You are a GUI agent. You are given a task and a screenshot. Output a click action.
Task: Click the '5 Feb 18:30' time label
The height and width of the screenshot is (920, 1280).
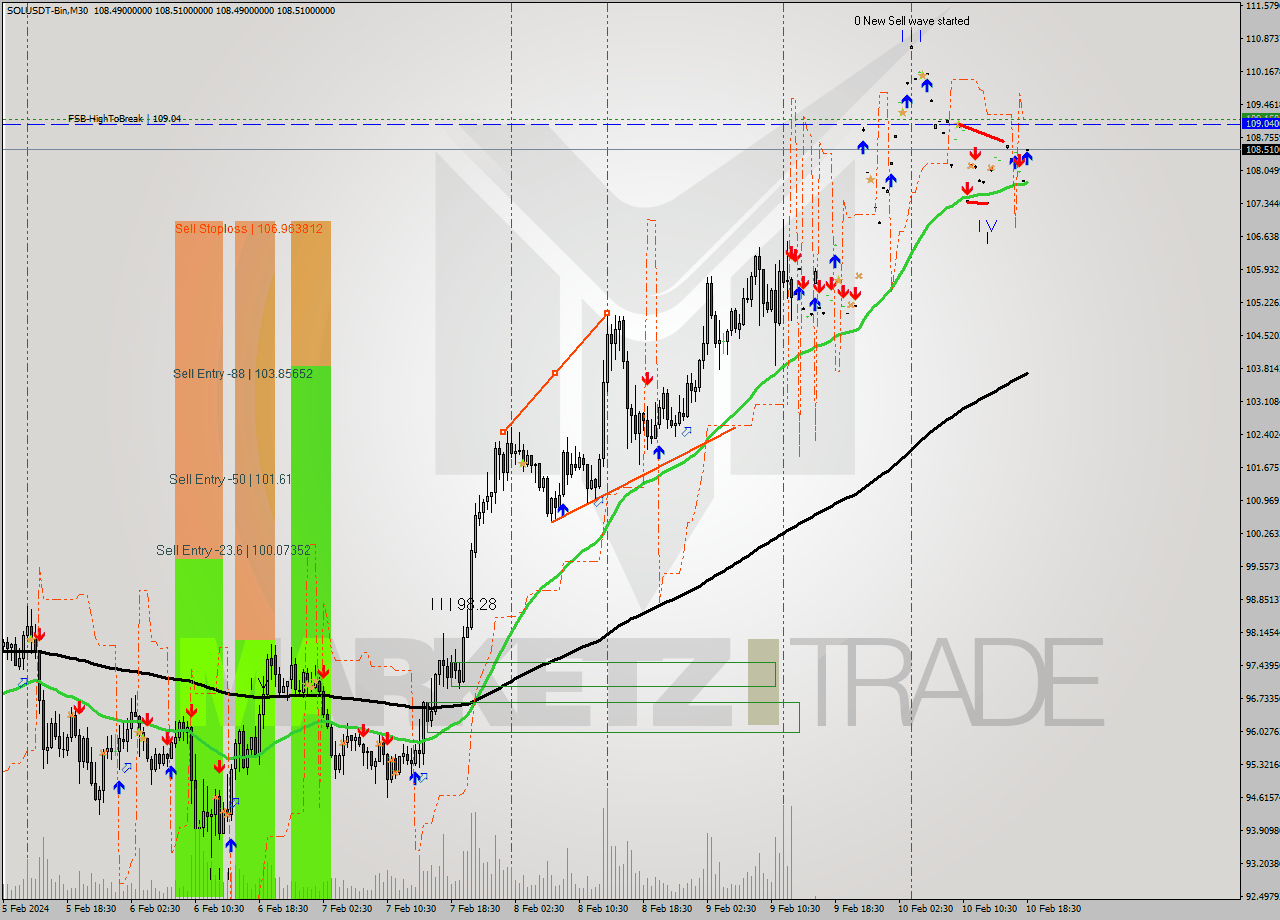pyautogui.click(x=90, y=909)
